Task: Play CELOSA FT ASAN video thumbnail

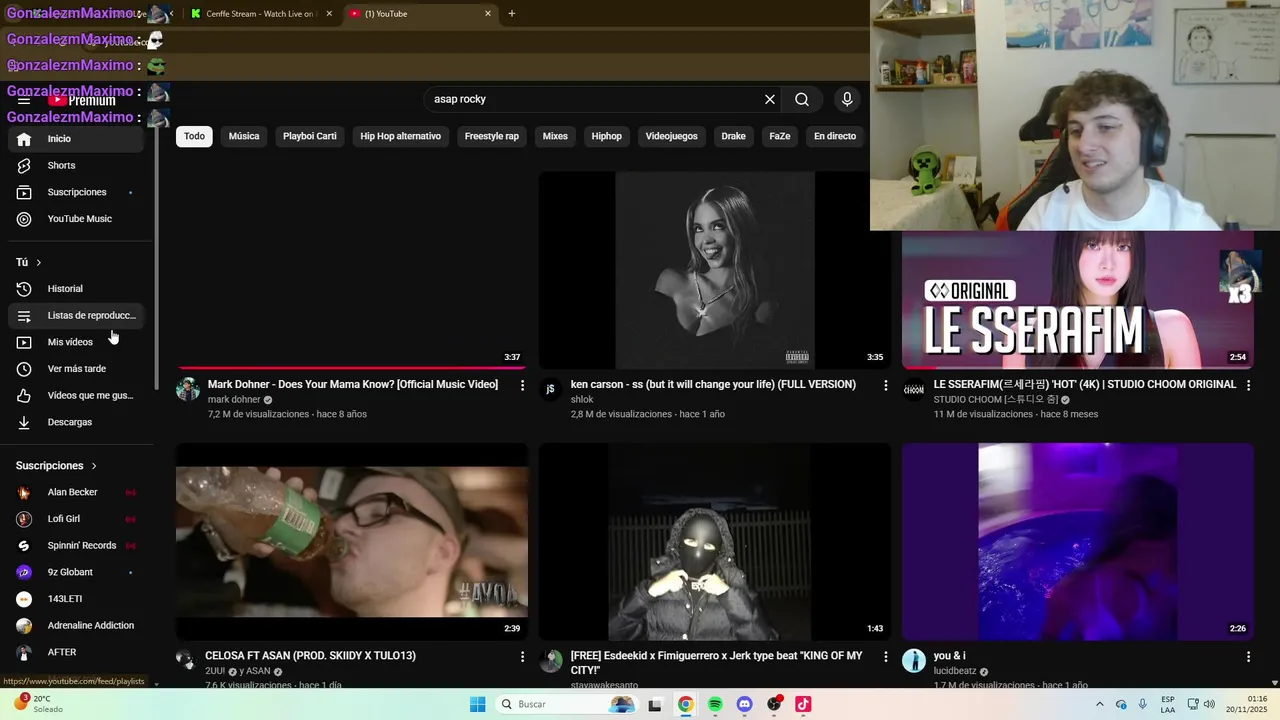Action: (352, 541)
